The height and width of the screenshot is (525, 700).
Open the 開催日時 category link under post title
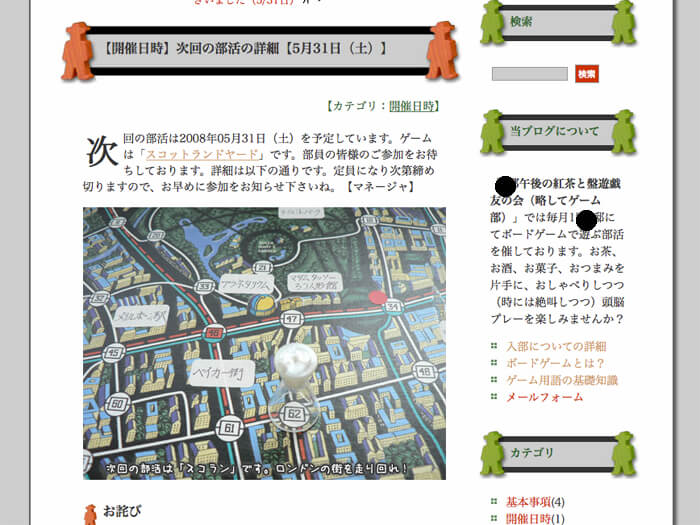point(411,106)
